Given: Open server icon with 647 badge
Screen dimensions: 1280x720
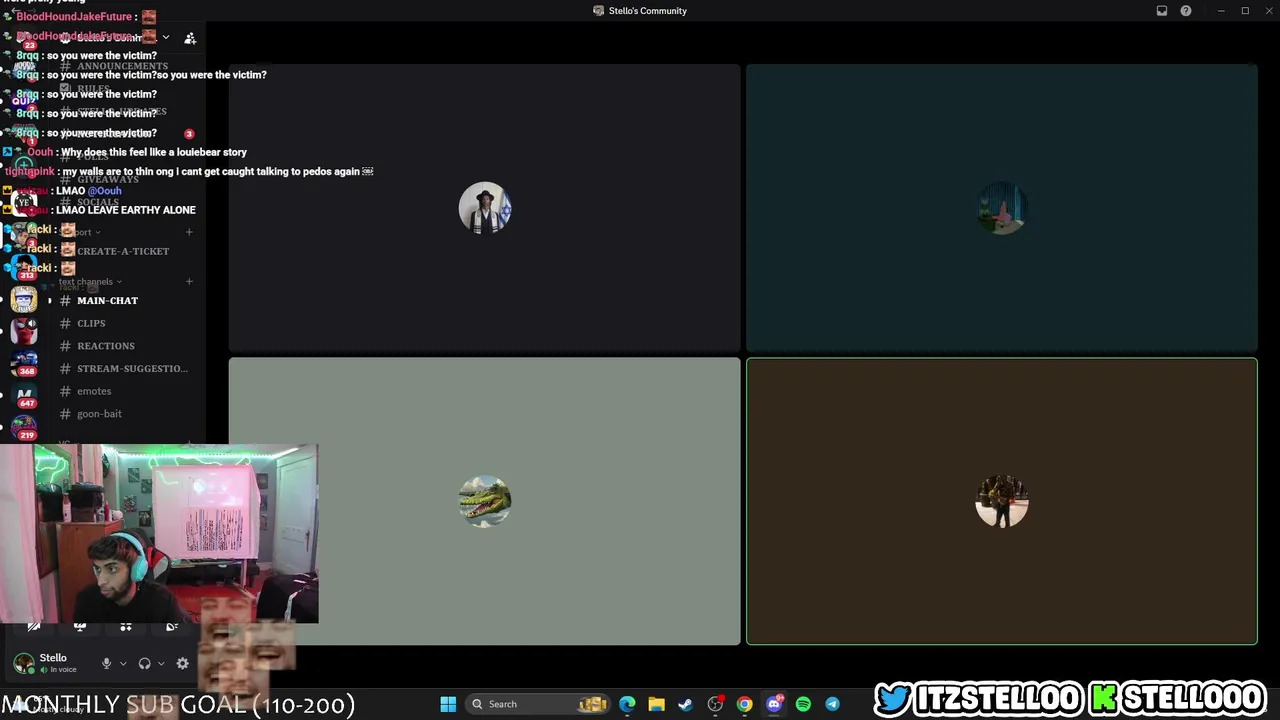Looking at the screenshot, I should point(25,396).
